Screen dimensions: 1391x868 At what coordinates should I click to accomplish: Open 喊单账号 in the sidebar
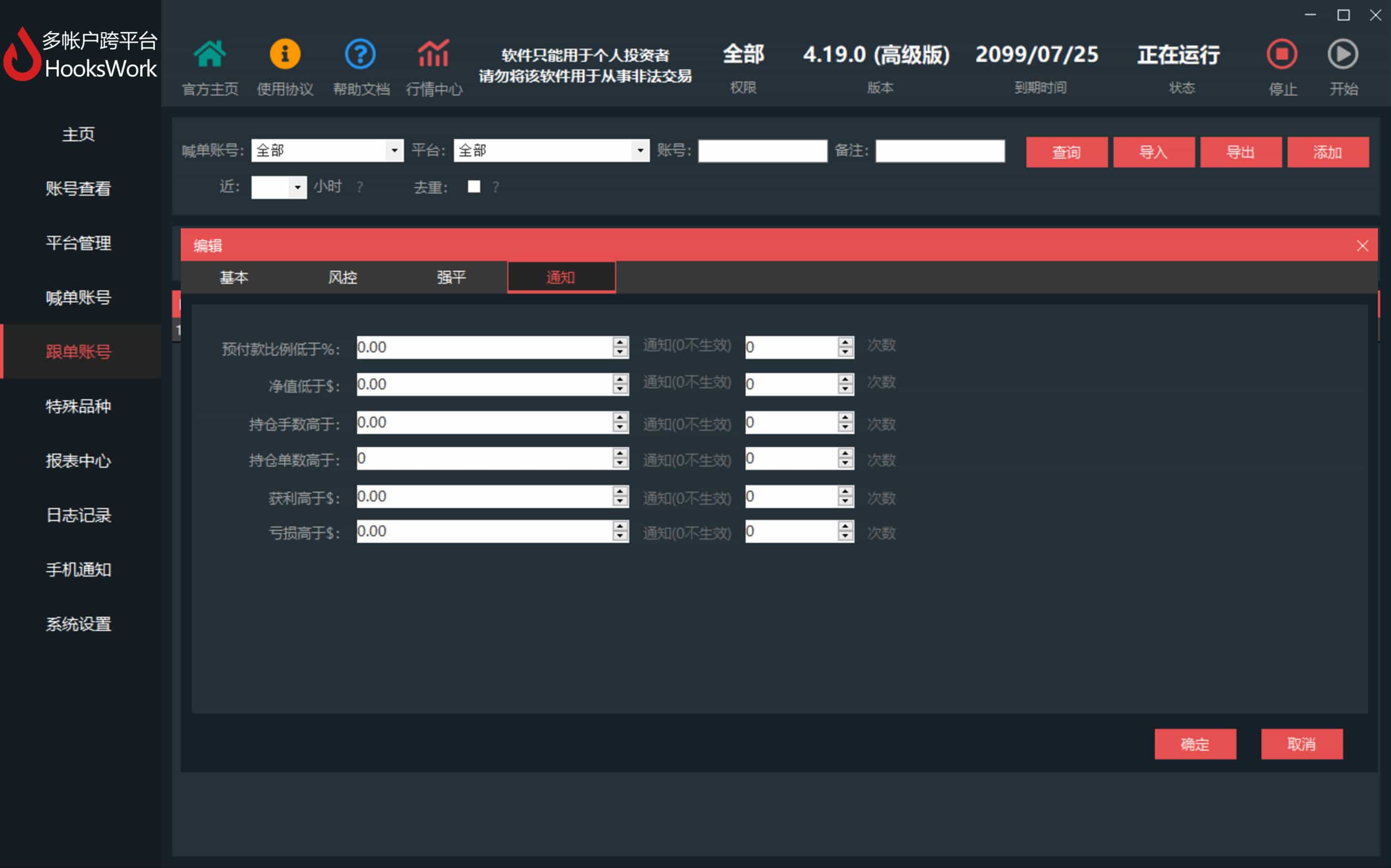(x=78, y=297)
